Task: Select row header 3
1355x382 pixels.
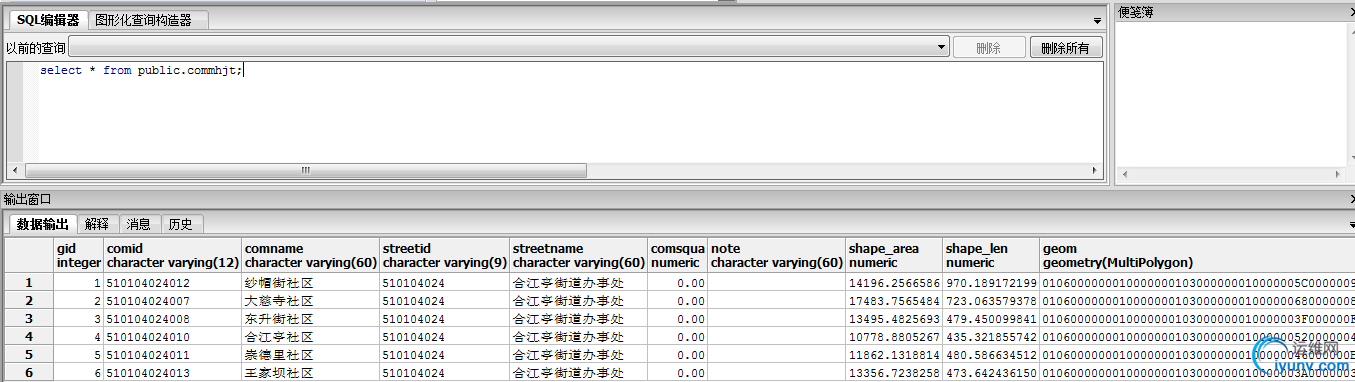Action: click(28, 318)
